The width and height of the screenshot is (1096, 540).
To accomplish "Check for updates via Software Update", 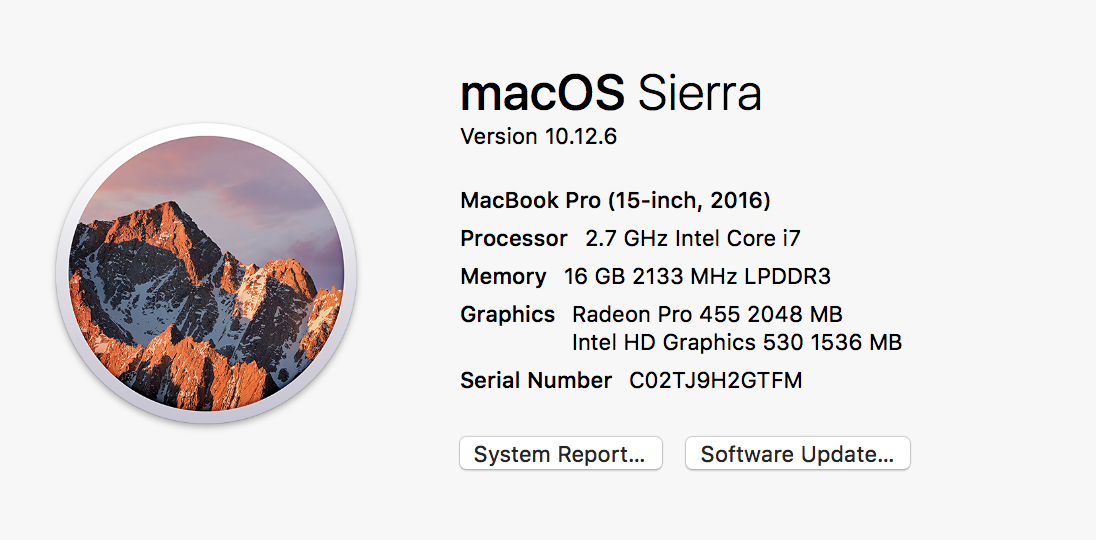I will pyautogui.click(x=797, y=454).
